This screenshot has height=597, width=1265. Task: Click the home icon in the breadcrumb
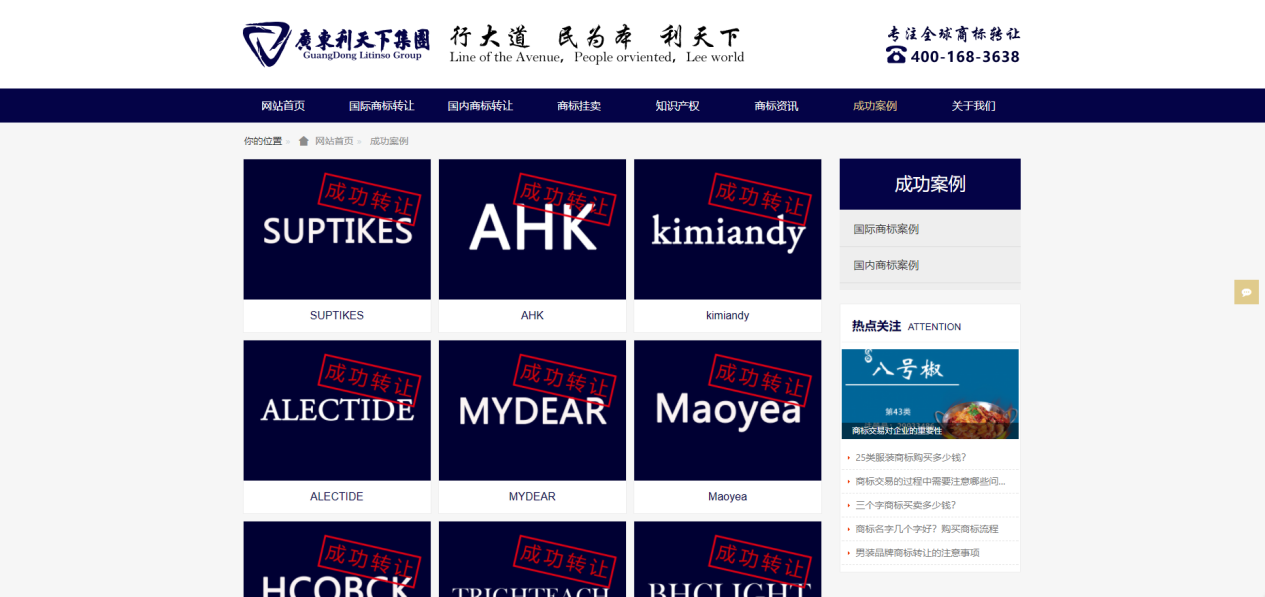pyautogui.click(x=304, y=141)
